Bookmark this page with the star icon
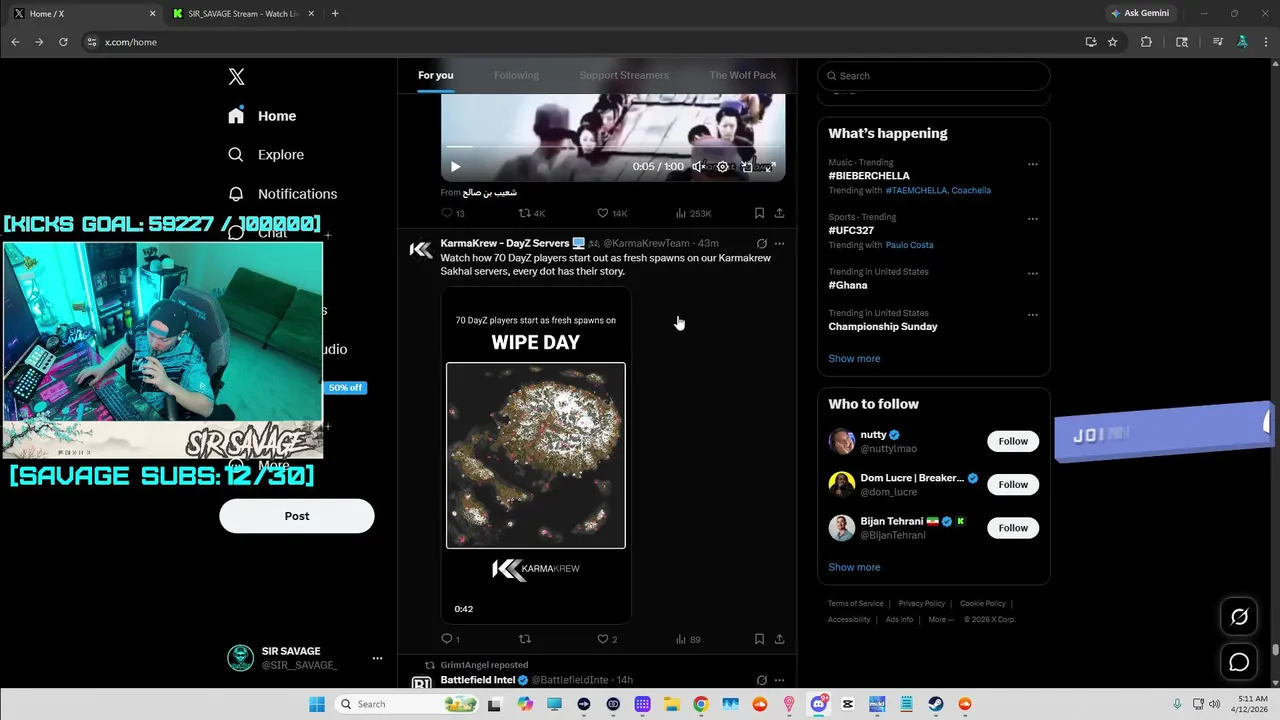This screenshot has width=1280, height=720. 1112,42
